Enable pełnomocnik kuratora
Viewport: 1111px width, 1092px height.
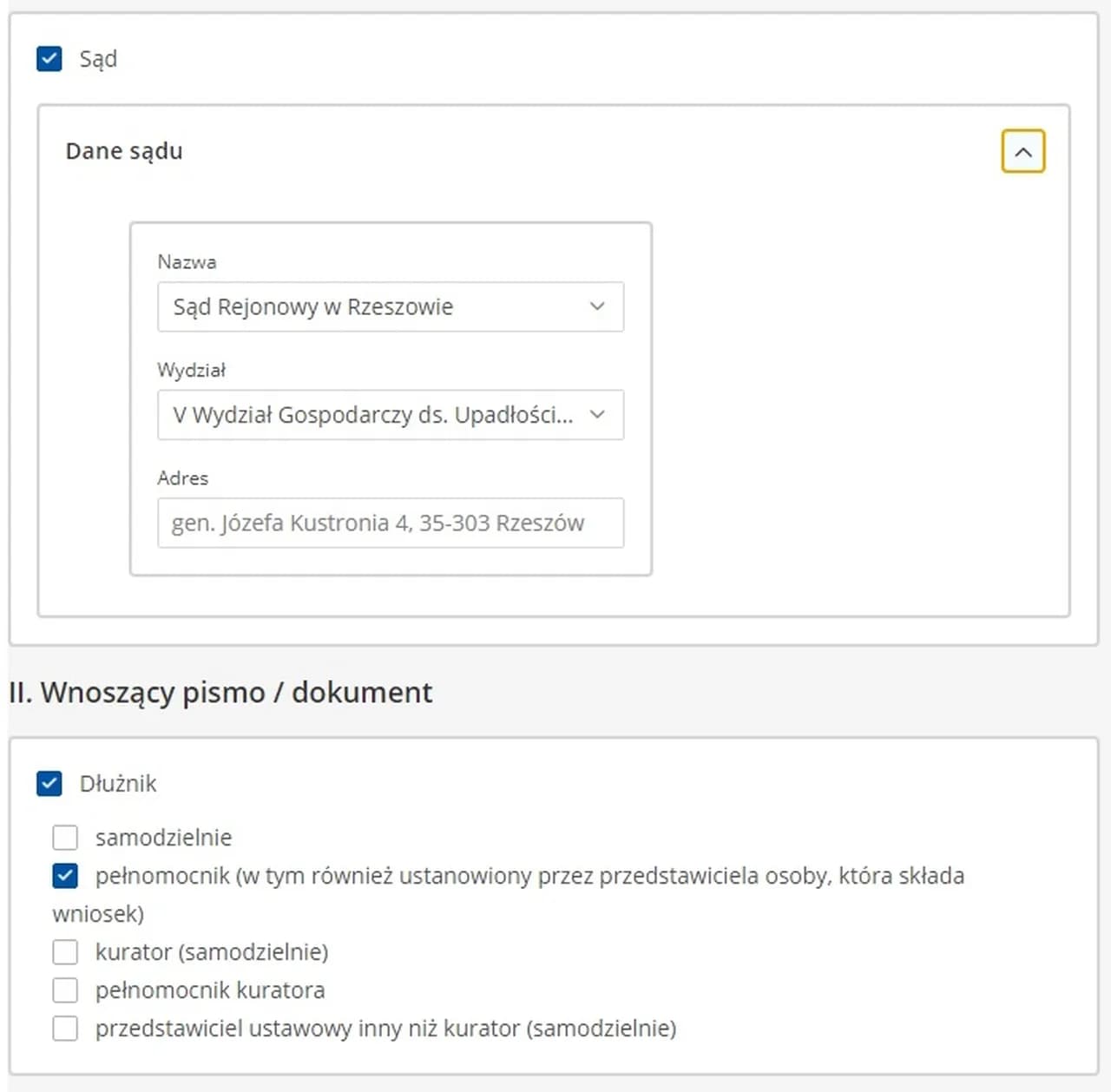64,990
